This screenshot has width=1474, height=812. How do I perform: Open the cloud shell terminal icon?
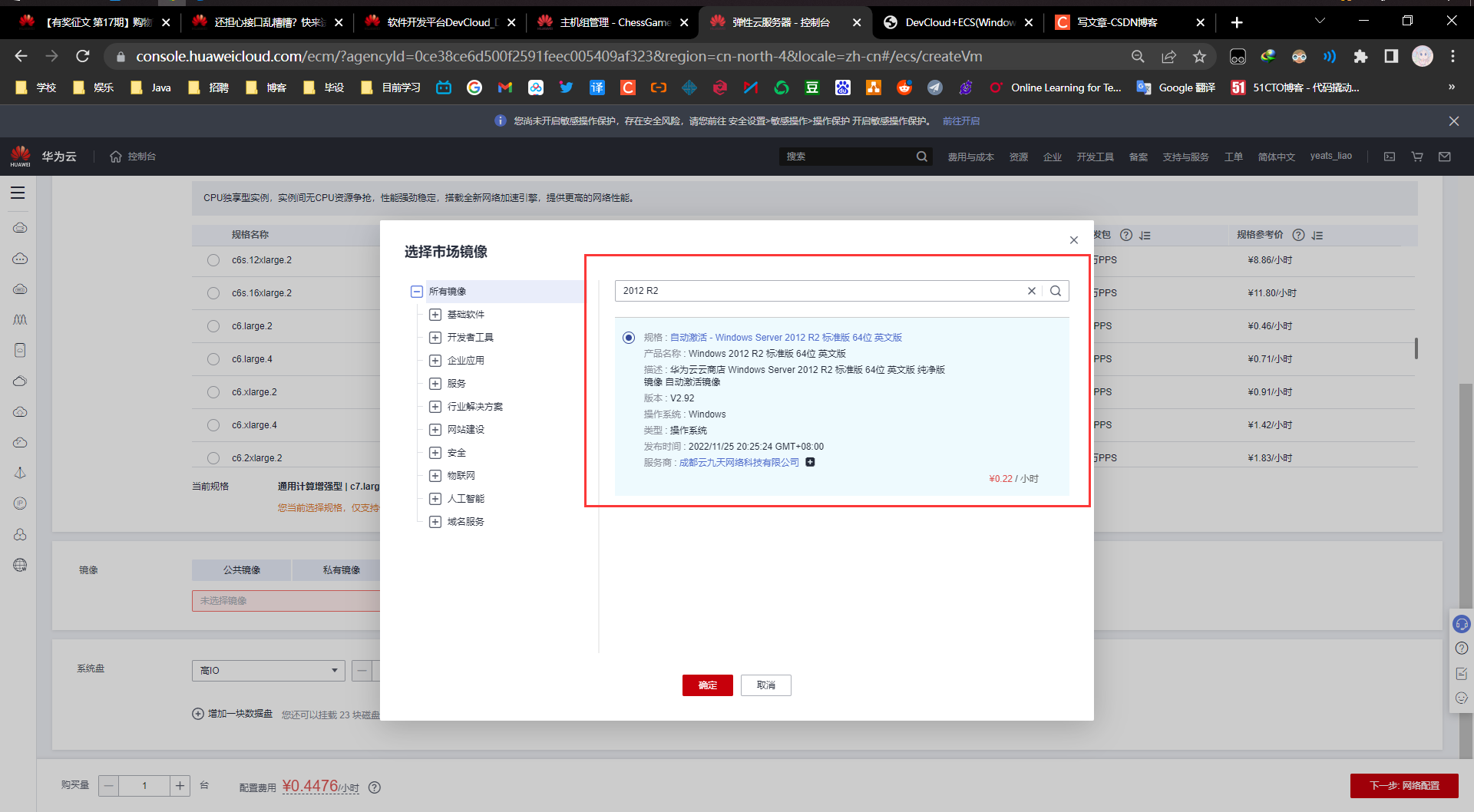click(1390, 157)
